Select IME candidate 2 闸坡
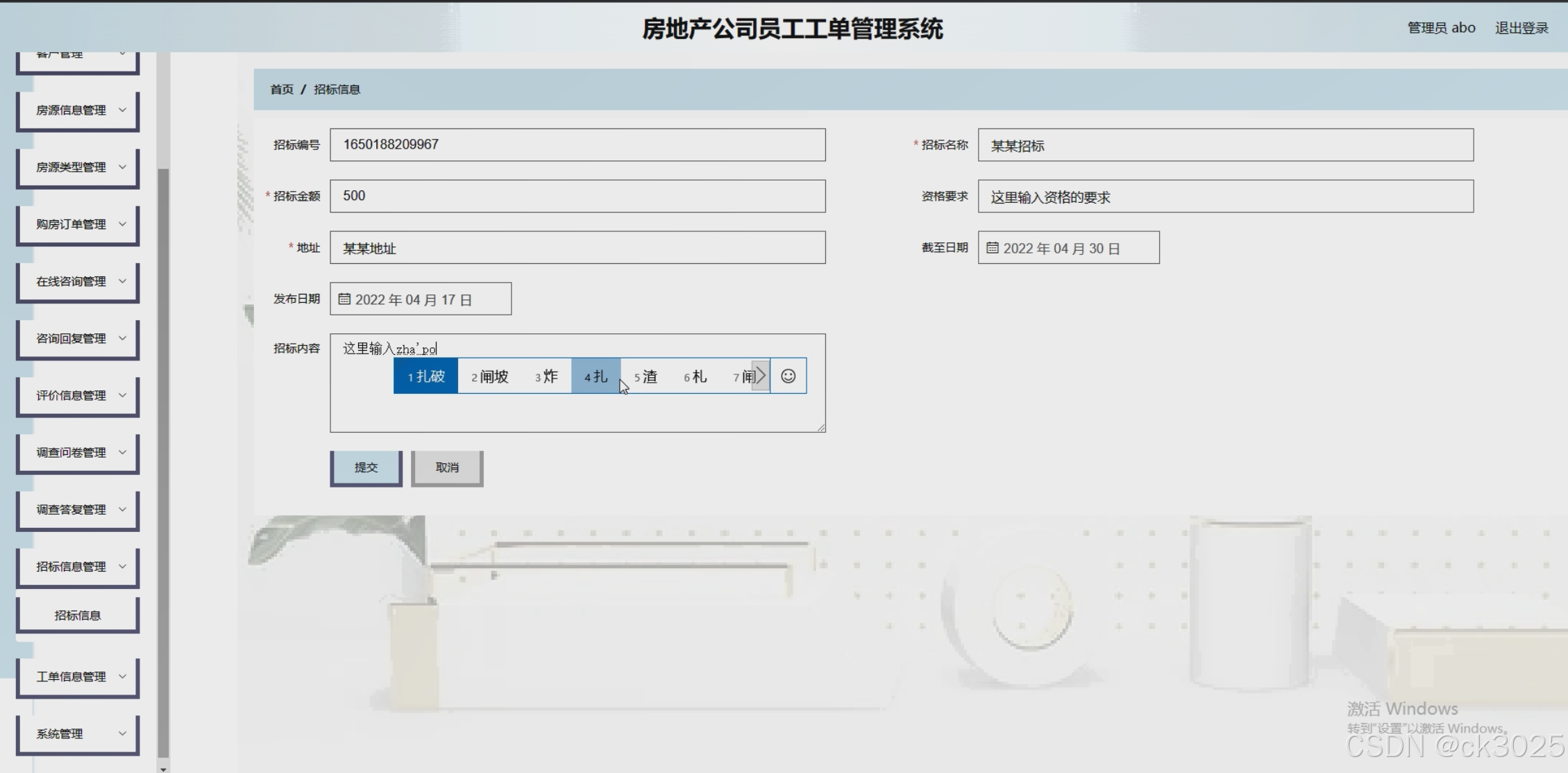This screenshot has width=1568, height=773. click(490, 376)
